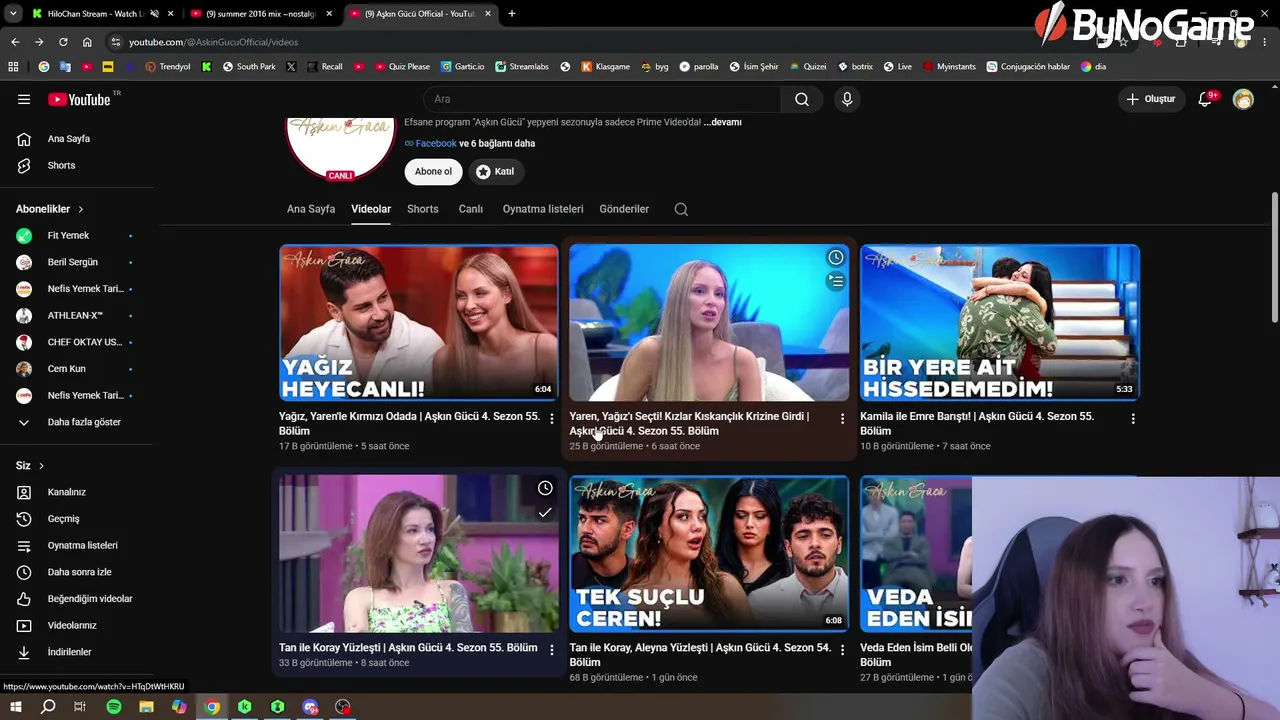Open the Gartic.io bookmark
This screenshot has width=1280, height=720.
tap(462, 67)
